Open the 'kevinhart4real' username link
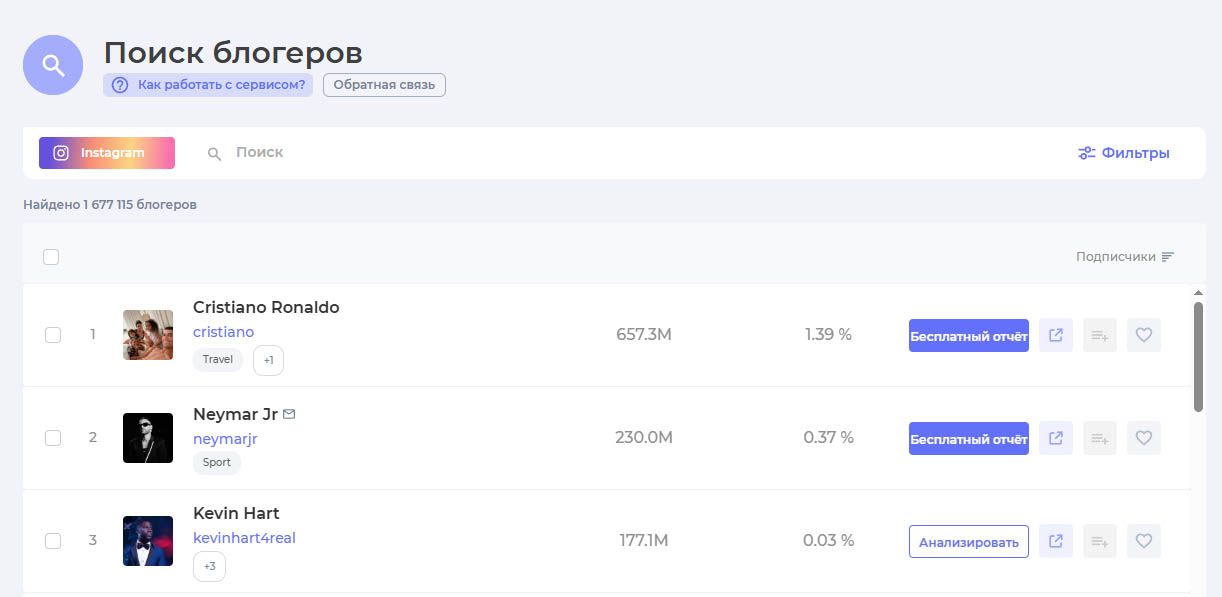This screenshot has width=1222, height=597. coord(244,538)
